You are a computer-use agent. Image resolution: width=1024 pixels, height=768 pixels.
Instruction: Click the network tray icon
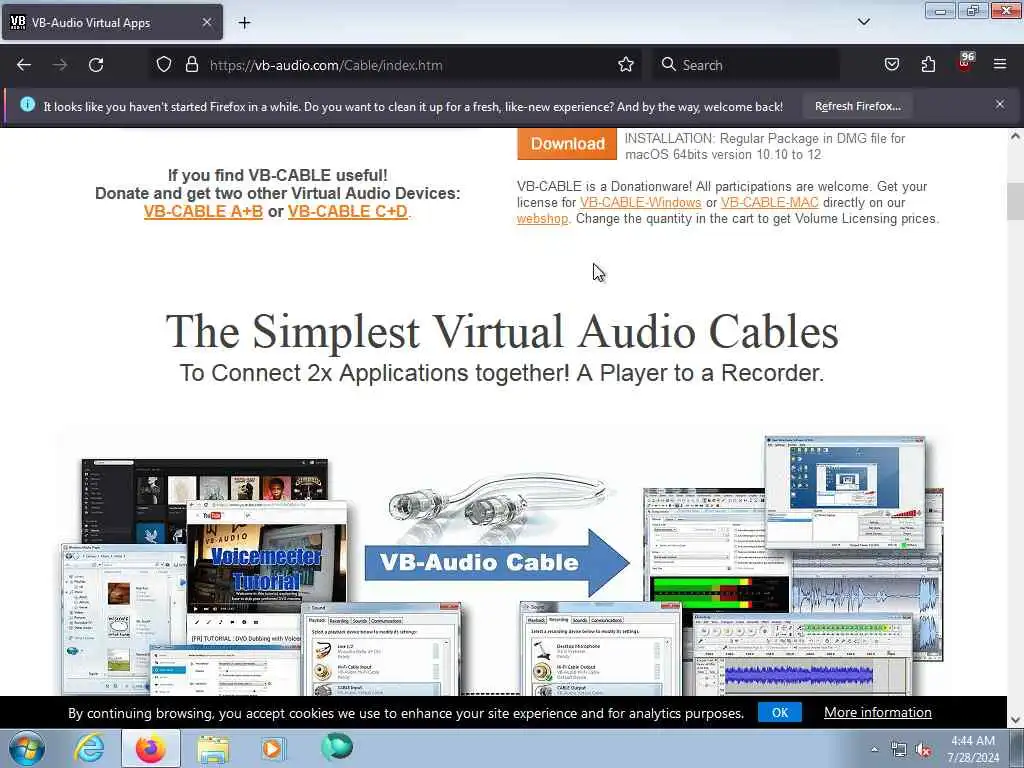click(x=899, y=750)
